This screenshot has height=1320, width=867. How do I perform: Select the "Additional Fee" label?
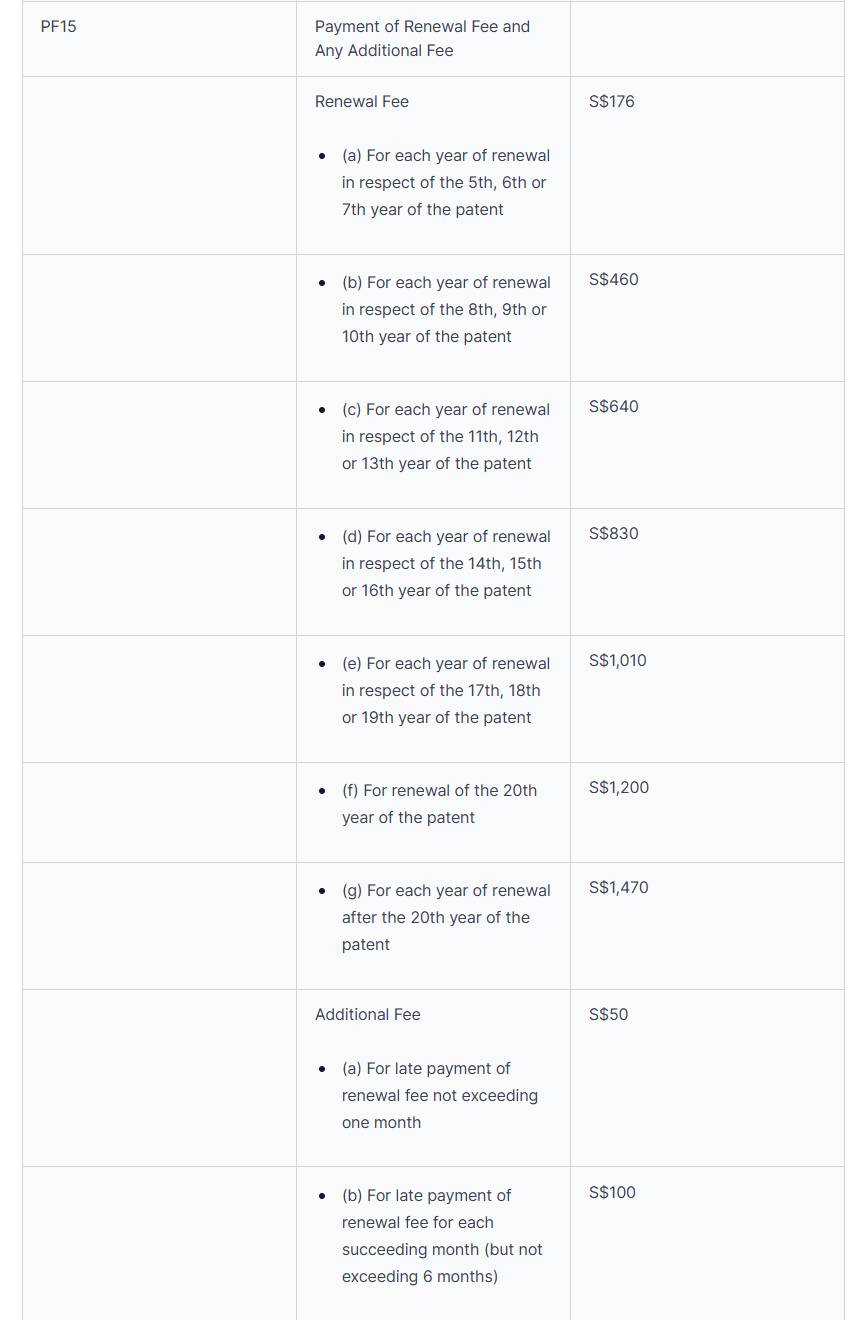pos(367,1015)
